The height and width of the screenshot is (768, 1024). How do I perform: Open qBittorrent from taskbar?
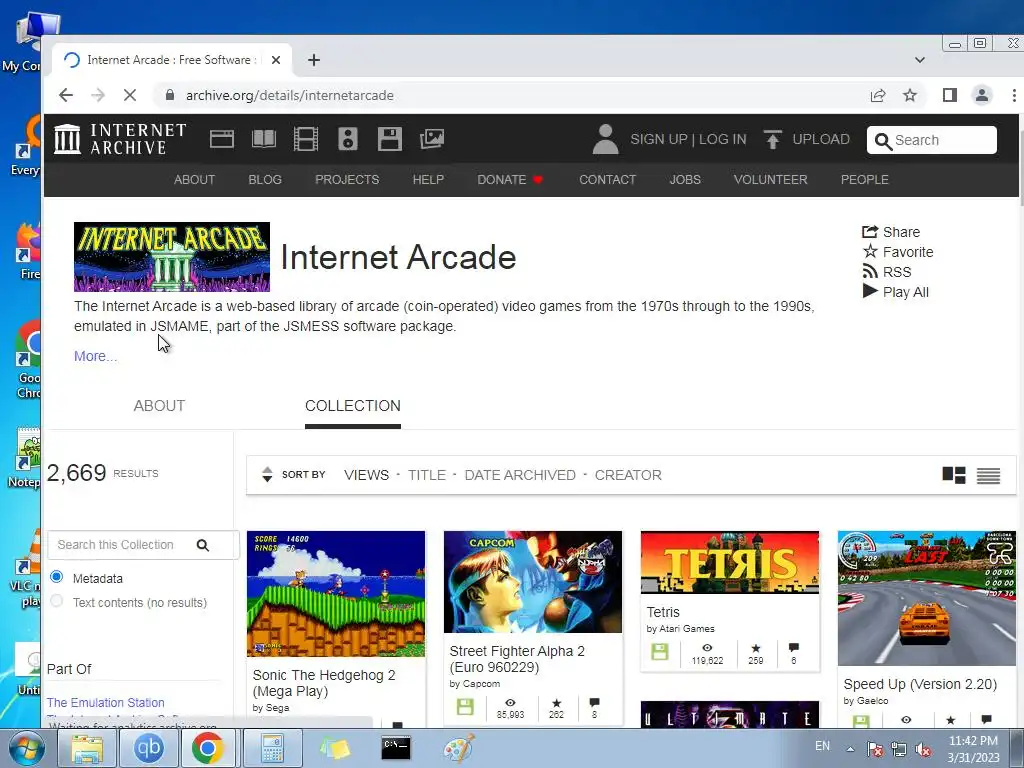148,748
